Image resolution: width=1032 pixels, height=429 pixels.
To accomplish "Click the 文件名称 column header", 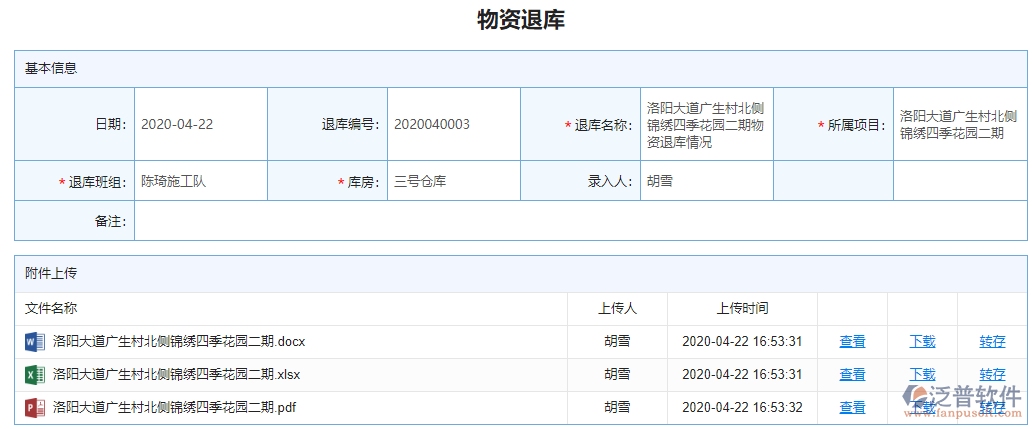I will tap(51, 308).
